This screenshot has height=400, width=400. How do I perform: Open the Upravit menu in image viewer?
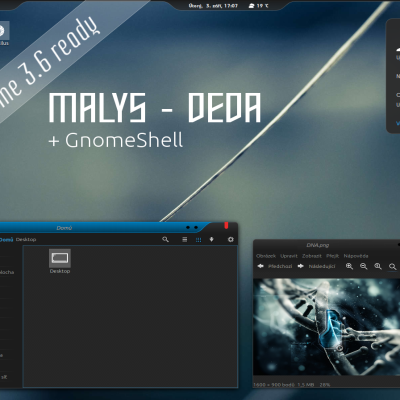(289, 256)
